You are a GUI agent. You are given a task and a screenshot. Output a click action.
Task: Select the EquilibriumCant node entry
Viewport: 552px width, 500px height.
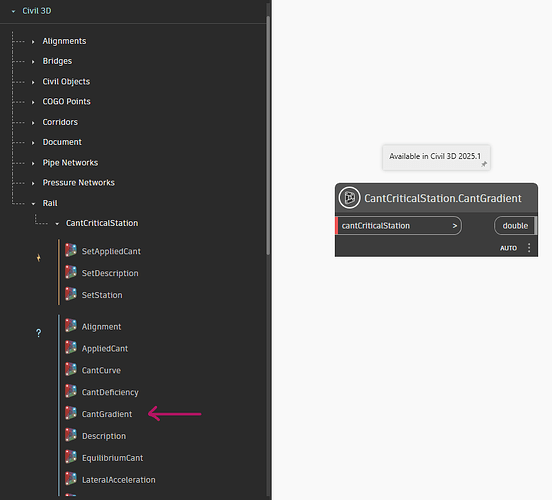click(x=104, y=457)
